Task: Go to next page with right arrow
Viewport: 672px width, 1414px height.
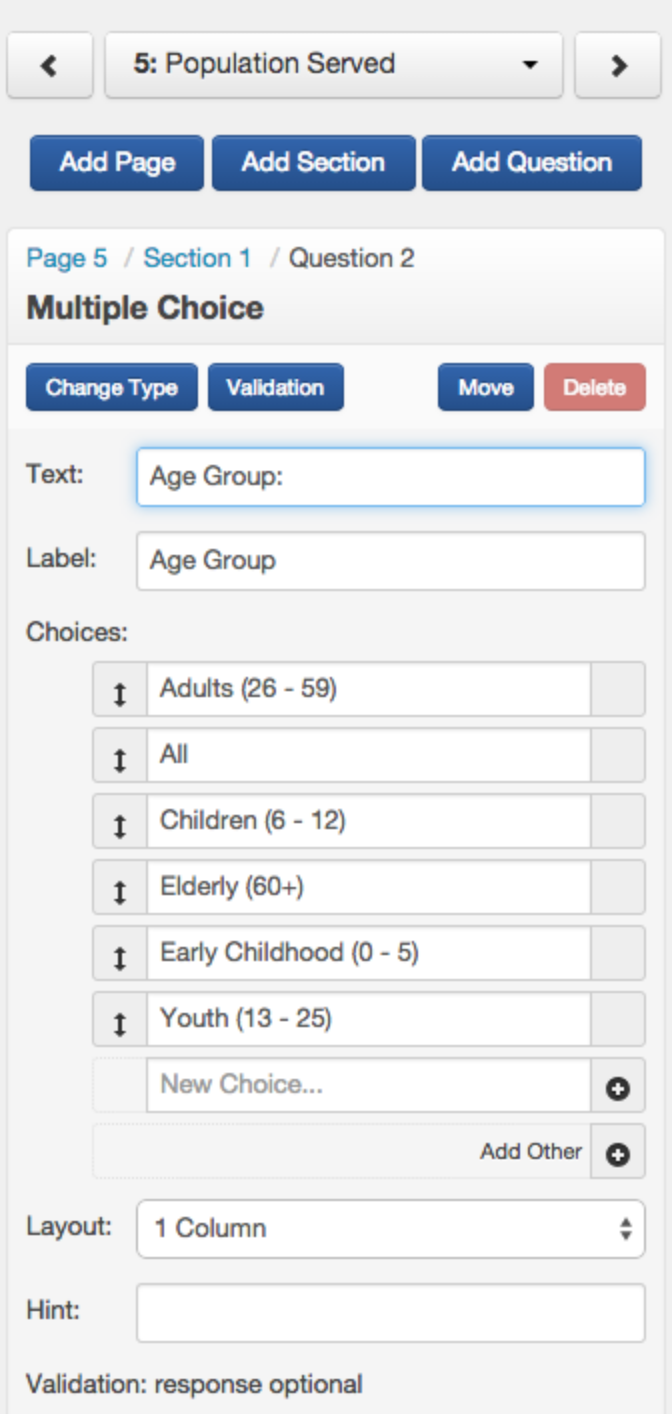Action: tap(618, 66)
